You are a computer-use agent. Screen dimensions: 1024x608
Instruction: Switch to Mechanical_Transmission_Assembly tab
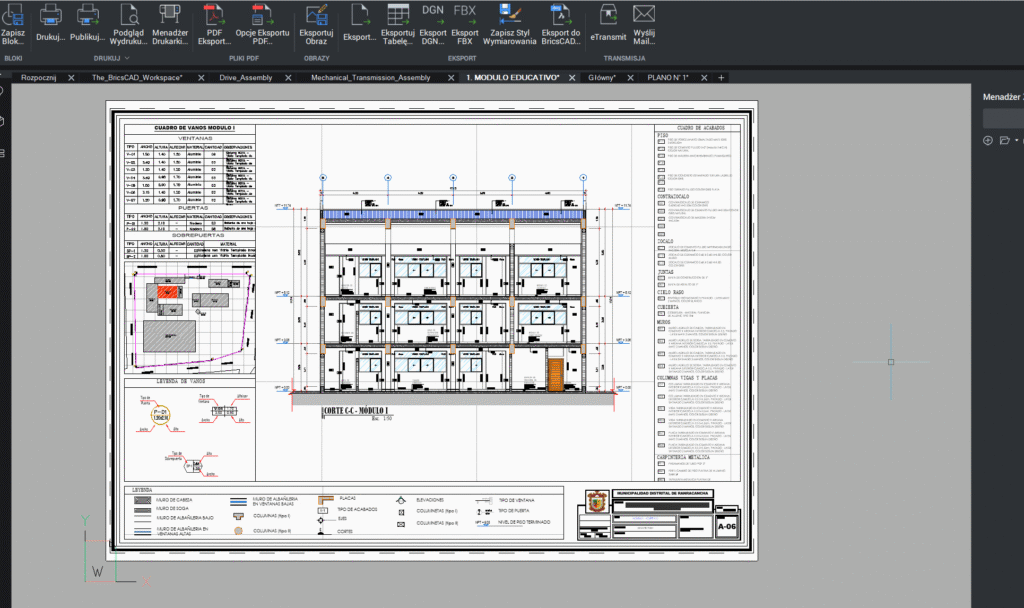coord(370,77)
